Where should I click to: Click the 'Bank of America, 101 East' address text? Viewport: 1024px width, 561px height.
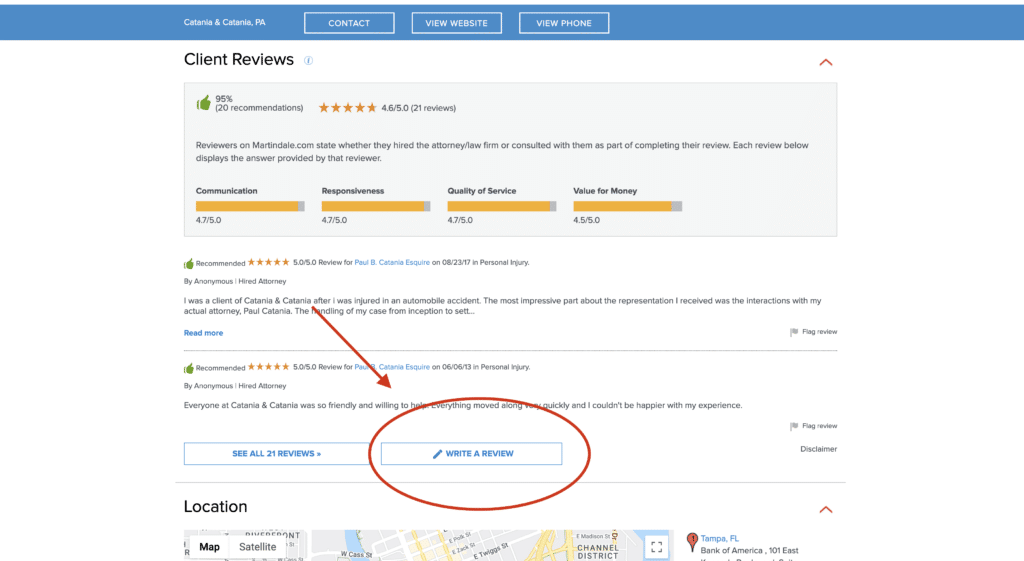click(749, 551)
